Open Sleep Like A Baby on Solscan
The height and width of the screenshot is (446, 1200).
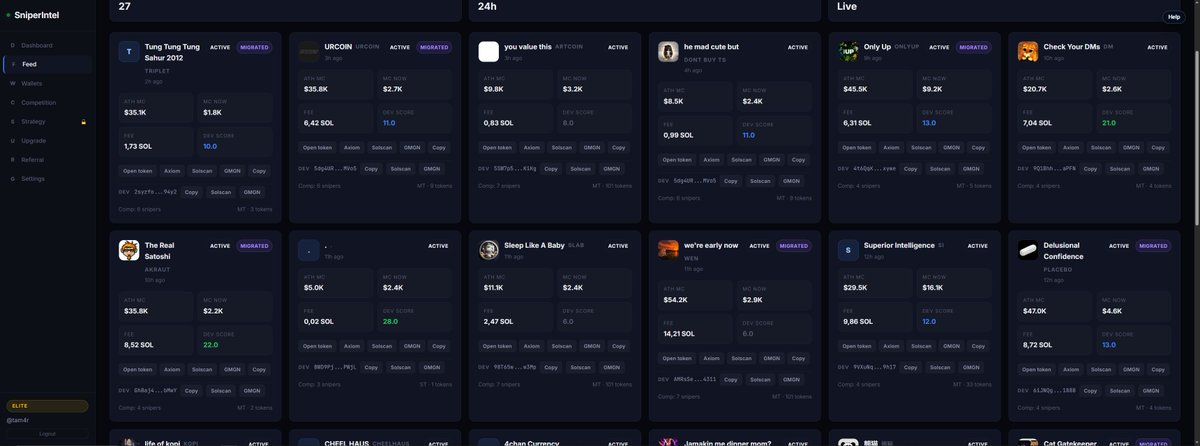tap(562, 345)
